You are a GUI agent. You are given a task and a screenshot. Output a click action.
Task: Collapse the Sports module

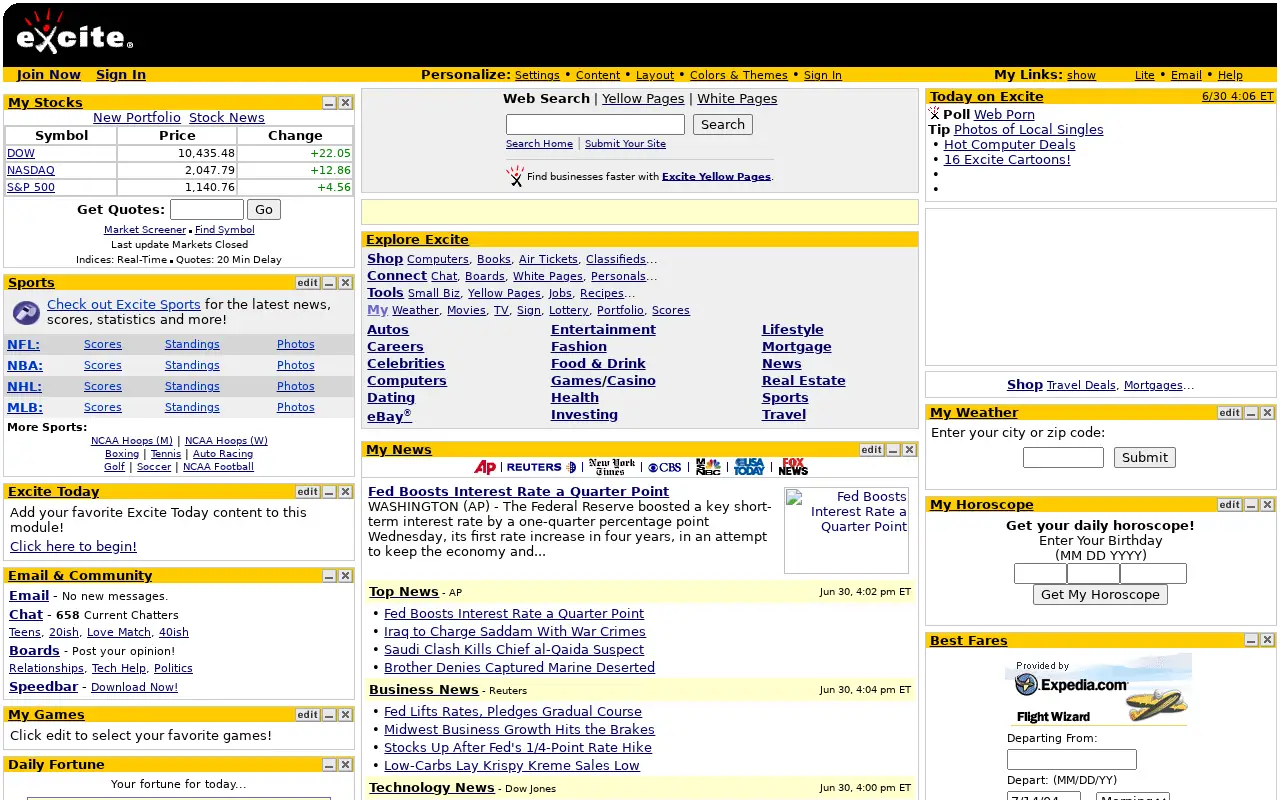point(329,283)
